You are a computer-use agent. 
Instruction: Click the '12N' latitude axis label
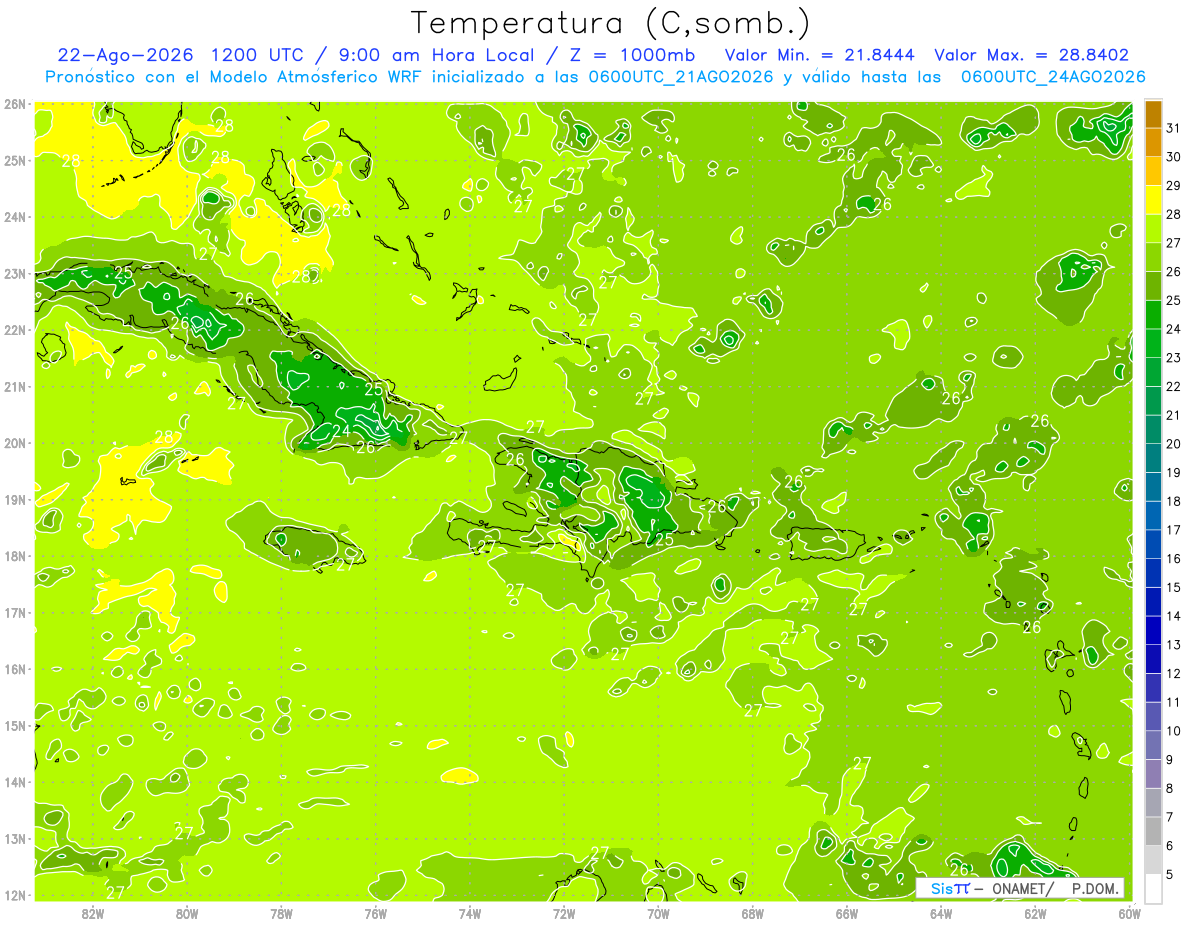point(14,894)
